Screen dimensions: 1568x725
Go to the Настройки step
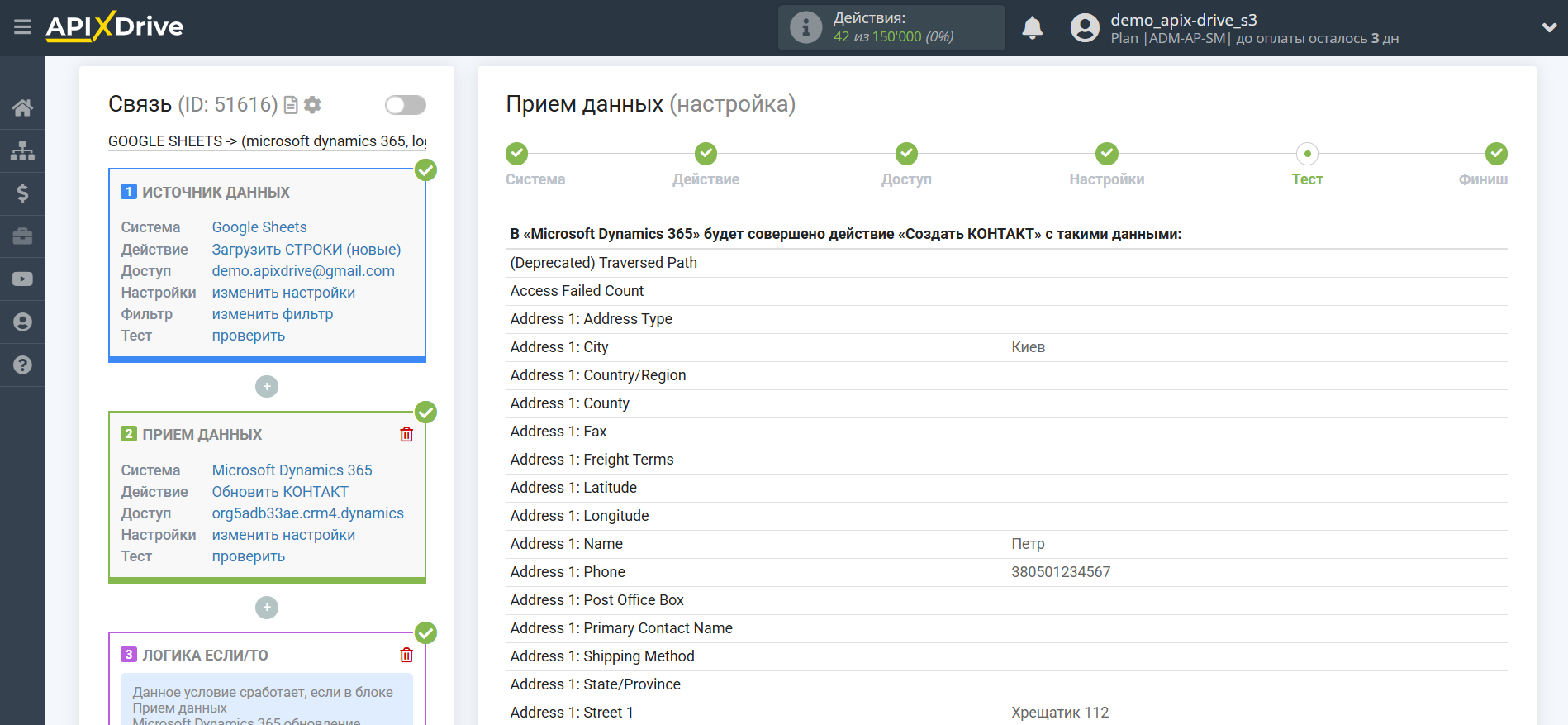[1107, 154]
